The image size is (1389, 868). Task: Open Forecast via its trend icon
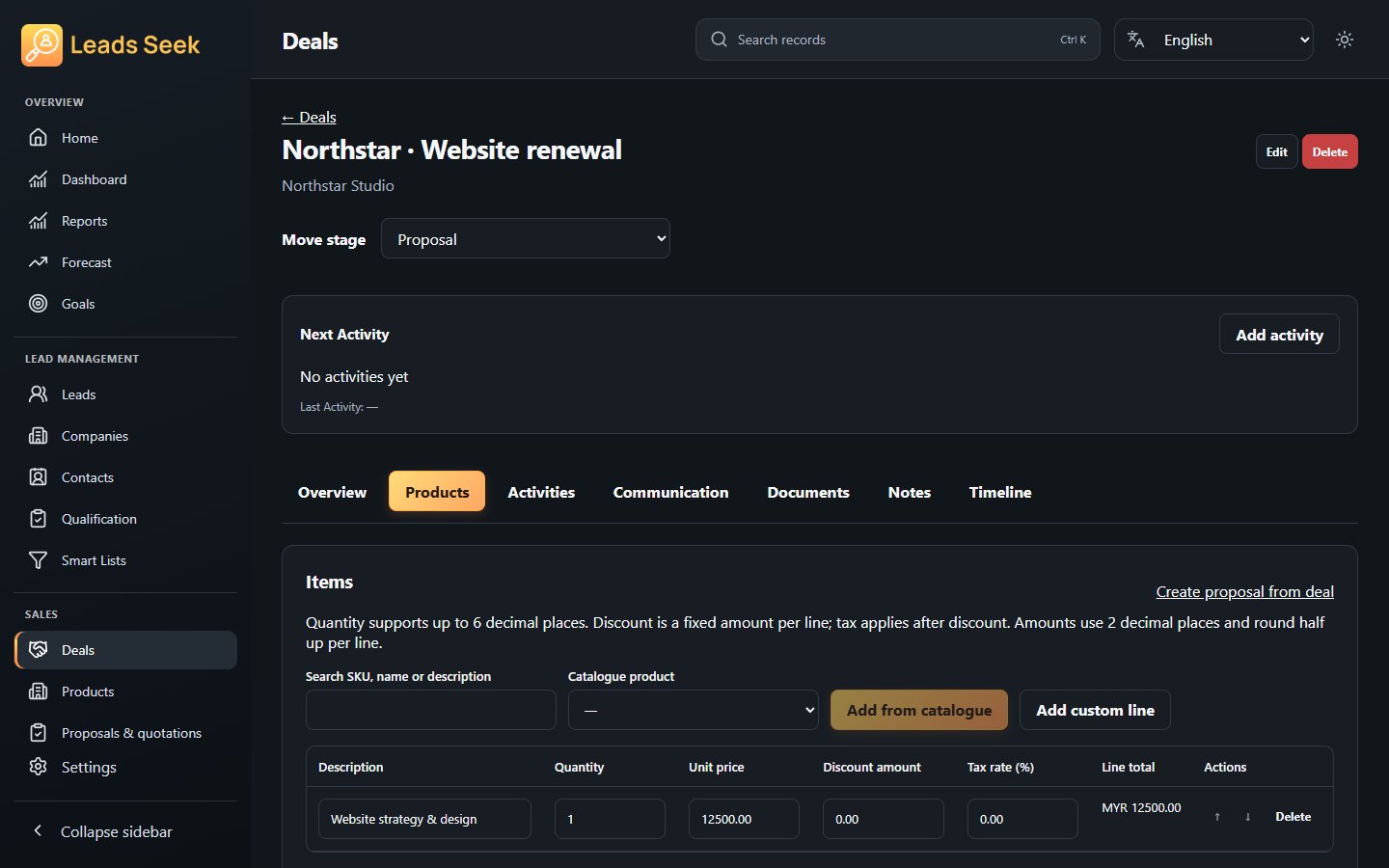(38, 262)
